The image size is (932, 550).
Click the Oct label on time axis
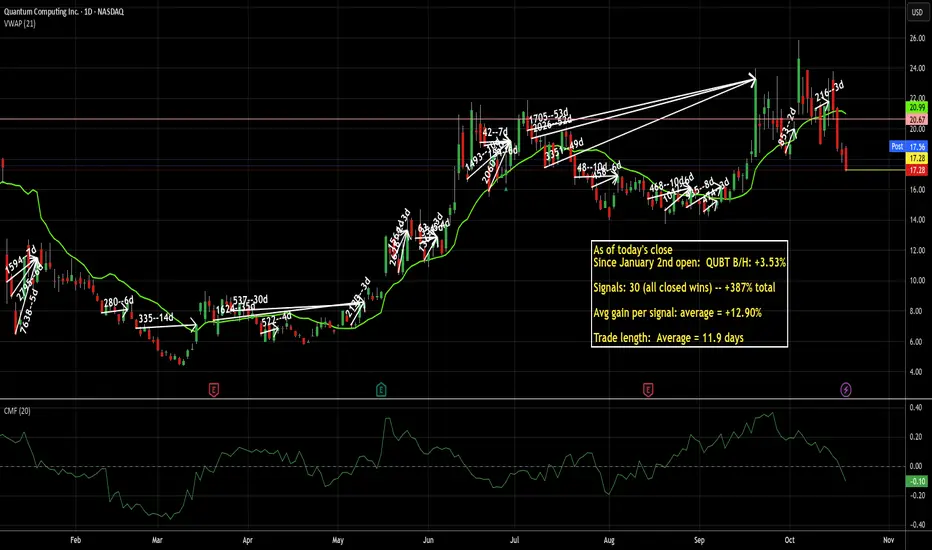(x=789, y=540)
